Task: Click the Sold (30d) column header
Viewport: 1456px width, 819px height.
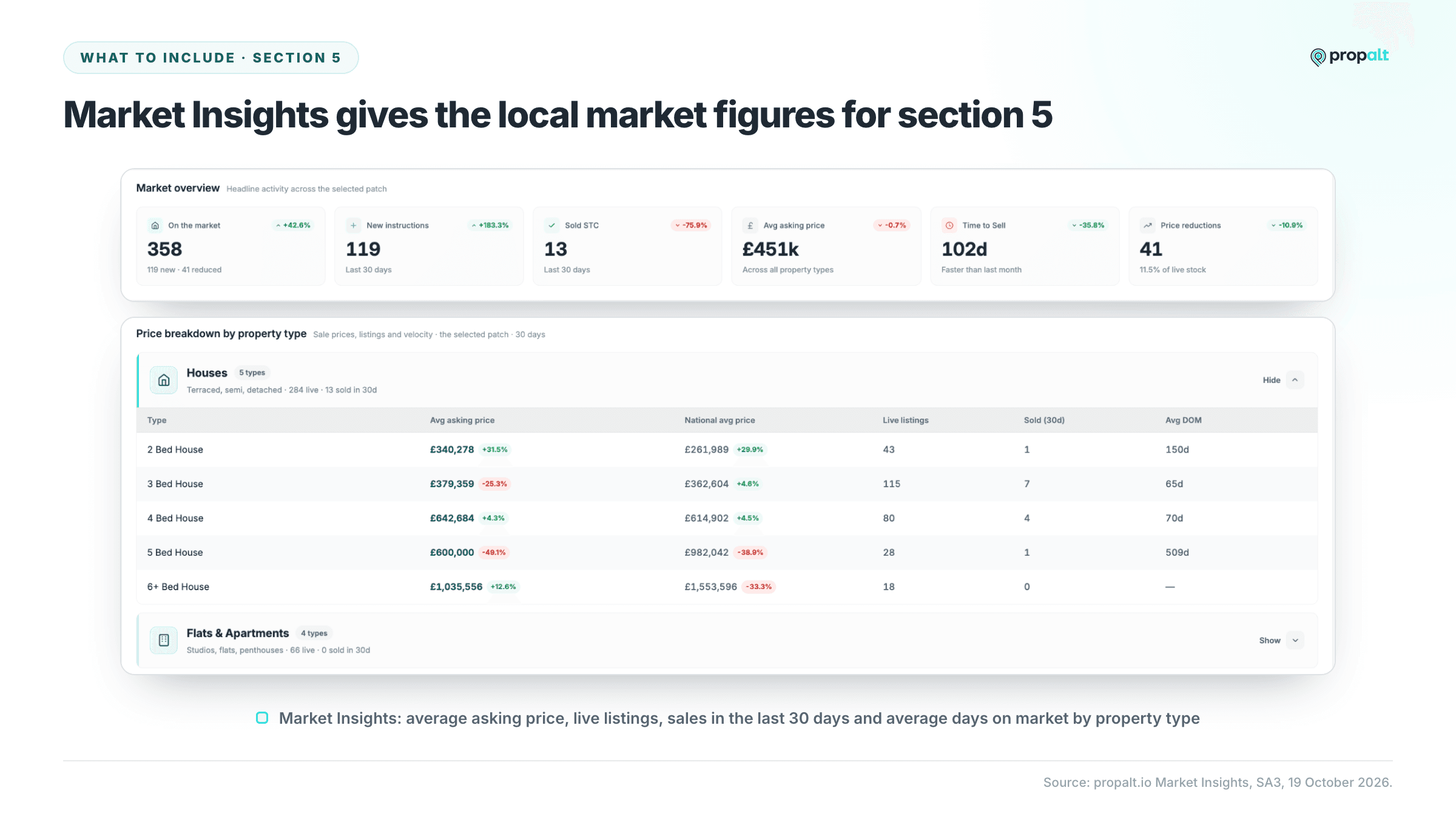Action: [x=1044, y=420]
